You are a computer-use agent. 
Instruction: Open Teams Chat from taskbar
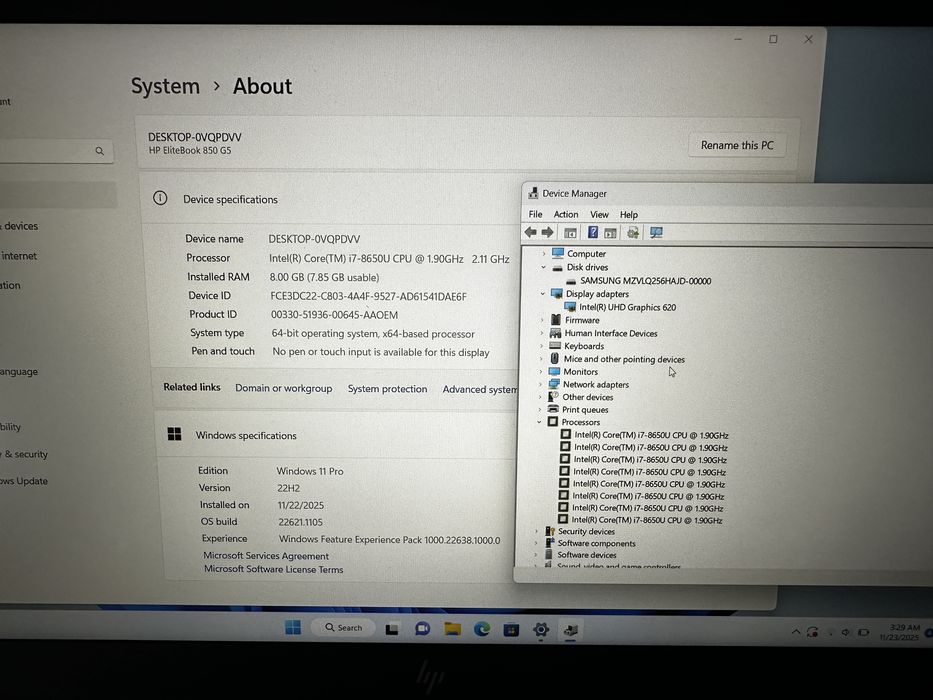pyautogui.click(x=422, y=629)
